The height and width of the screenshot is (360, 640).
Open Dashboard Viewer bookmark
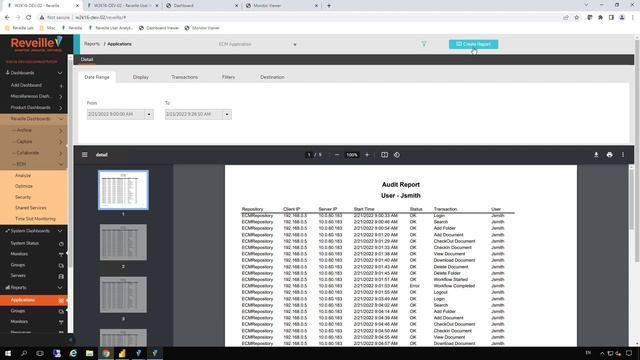pyautogui.click(x=159, y=28)
